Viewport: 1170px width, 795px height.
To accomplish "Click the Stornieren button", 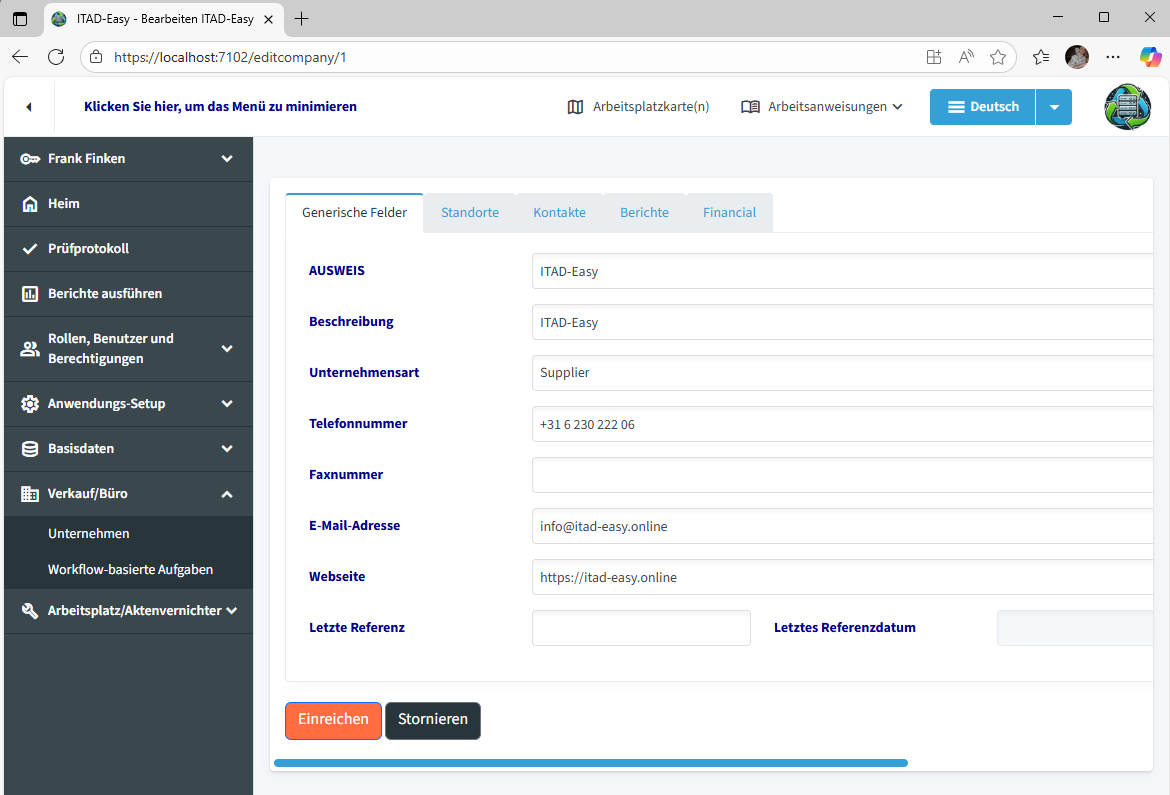I will (x=433, y=720).
